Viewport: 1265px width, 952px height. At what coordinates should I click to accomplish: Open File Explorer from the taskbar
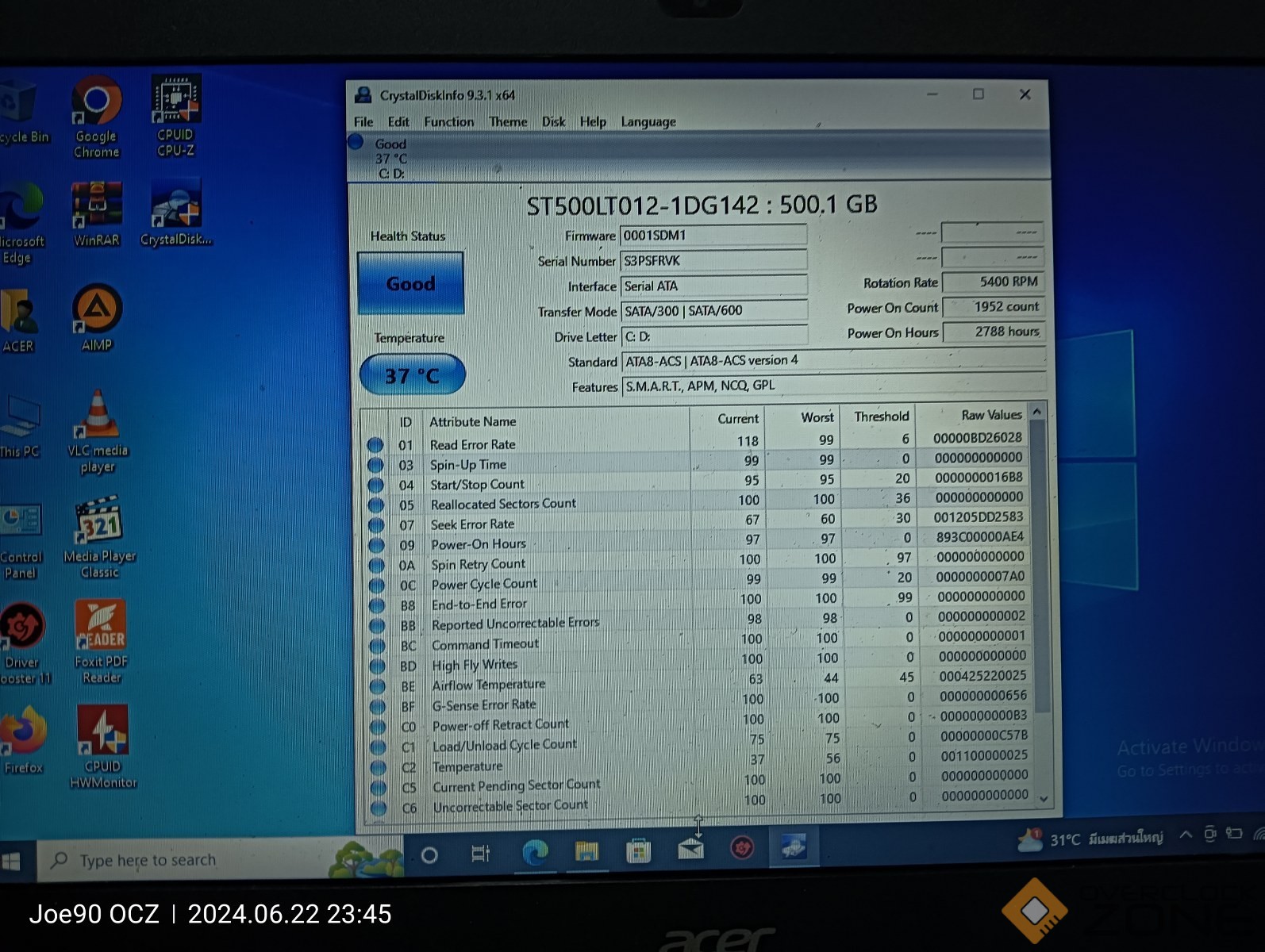(x=586, y=852)
